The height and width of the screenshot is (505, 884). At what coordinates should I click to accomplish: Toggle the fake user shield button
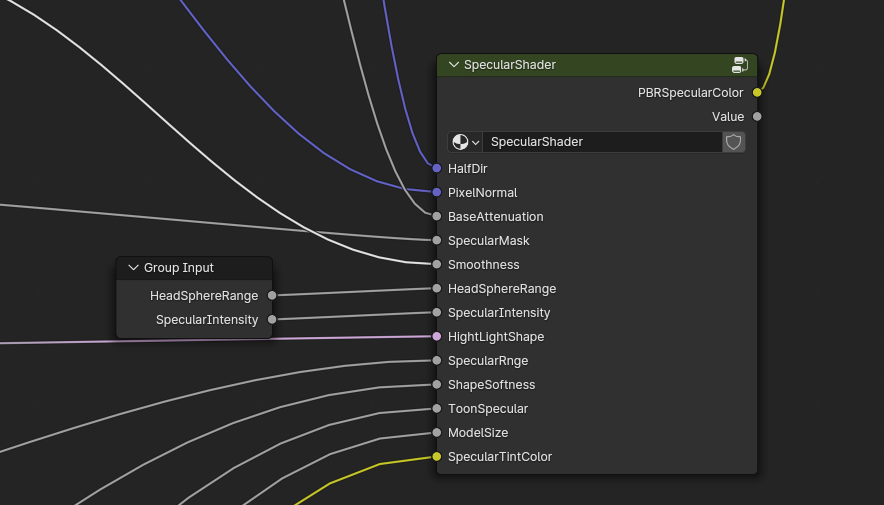734,142
